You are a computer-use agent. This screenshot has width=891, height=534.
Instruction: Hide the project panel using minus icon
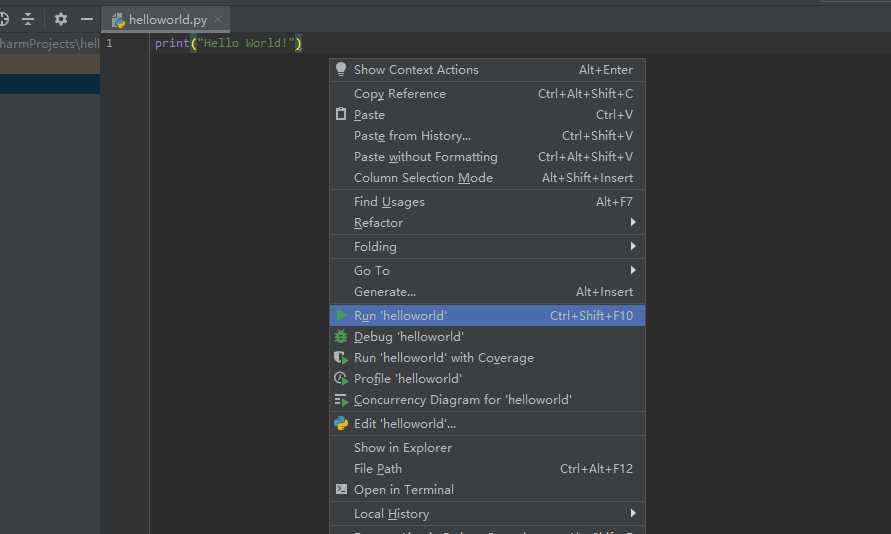[x=86, y=19]
